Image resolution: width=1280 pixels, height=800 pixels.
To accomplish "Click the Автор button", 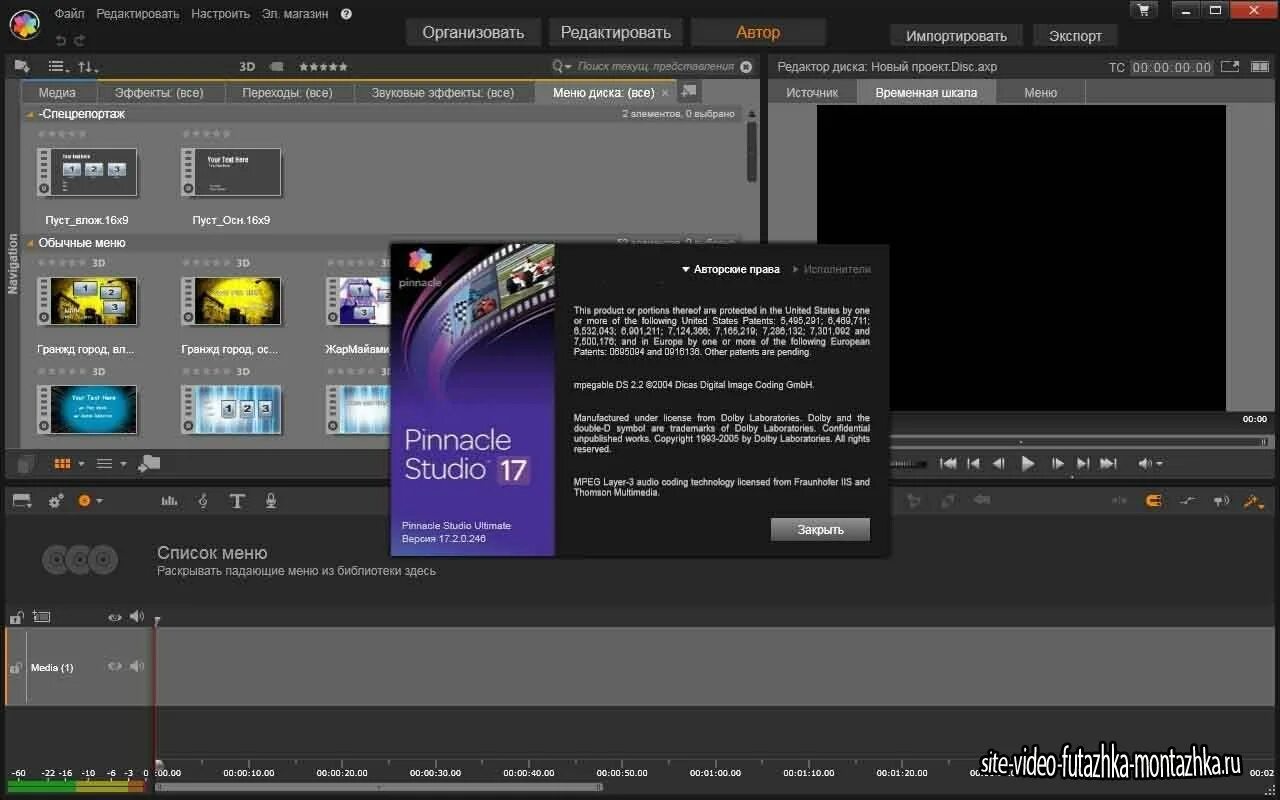I will click(x=758, y=32).
